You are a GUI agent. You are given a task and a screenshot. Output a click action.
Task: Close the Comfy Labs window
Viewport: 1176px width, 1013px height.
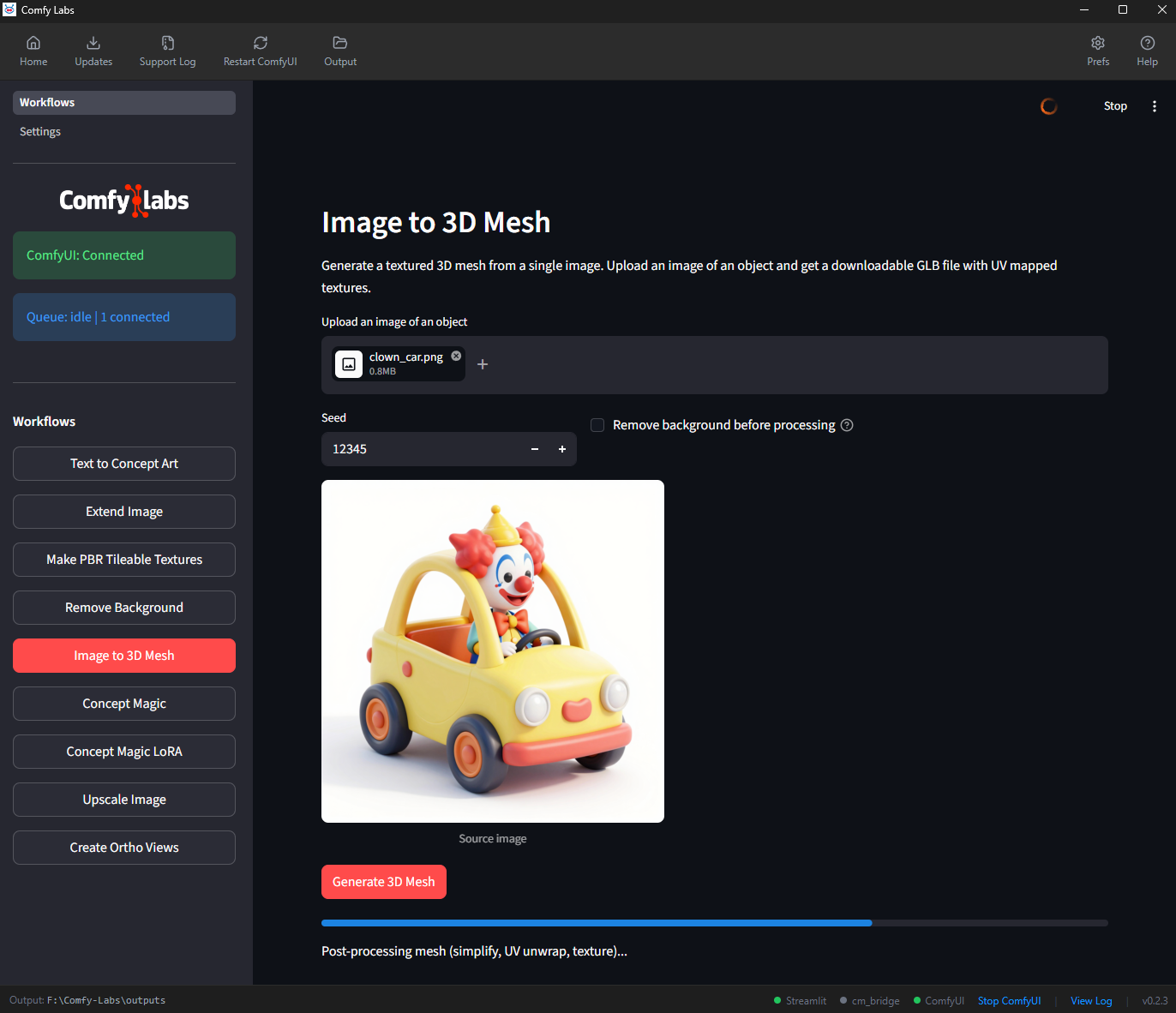coord(1161,10)
